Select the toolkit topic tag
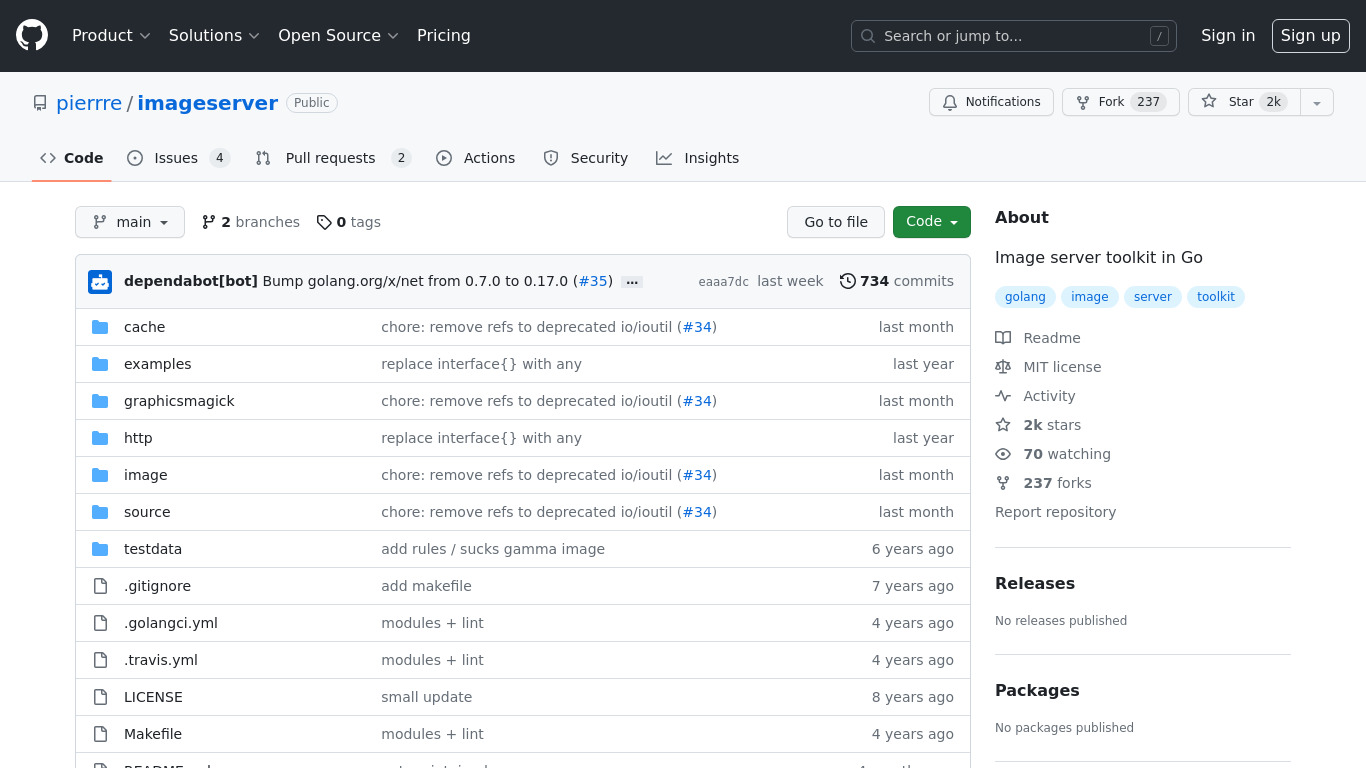Image resolution: width=1366 pixels, height=768 pixels. tap(1216, 297)
